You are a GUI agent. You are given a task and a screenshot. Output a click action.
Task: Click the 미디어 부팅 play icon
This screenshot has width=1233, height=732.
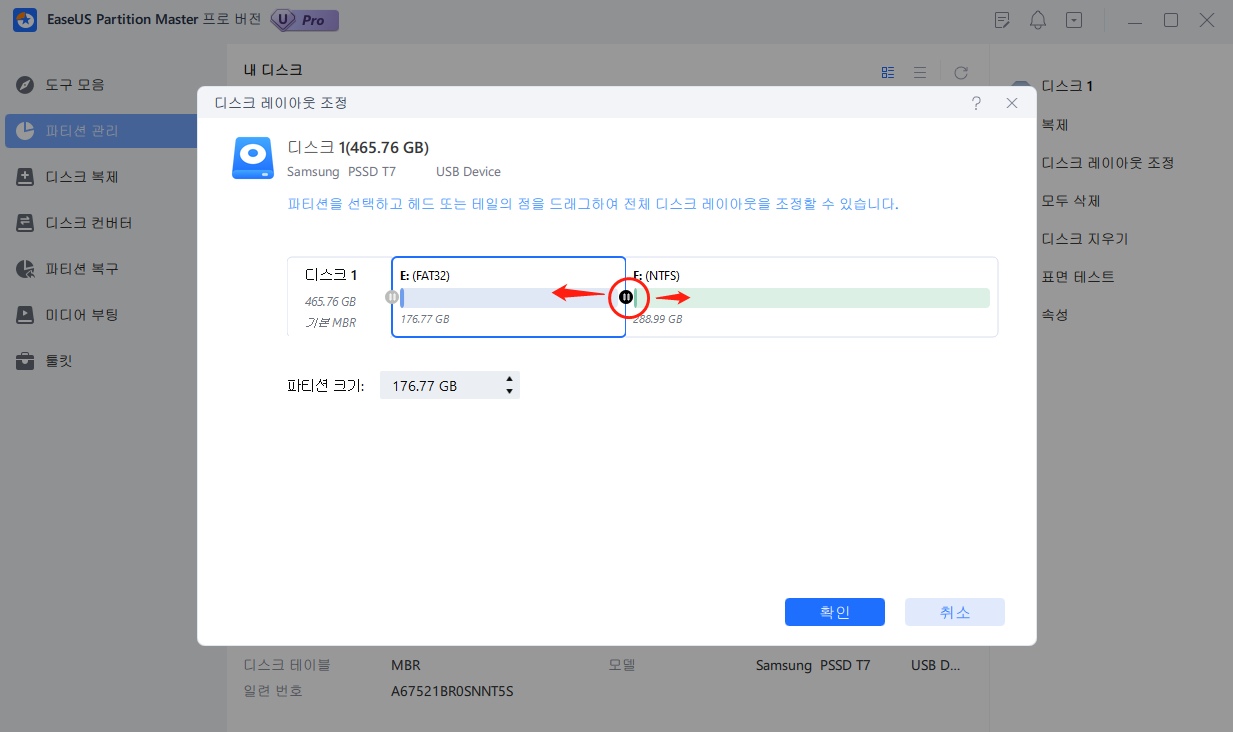pos(26,315)
